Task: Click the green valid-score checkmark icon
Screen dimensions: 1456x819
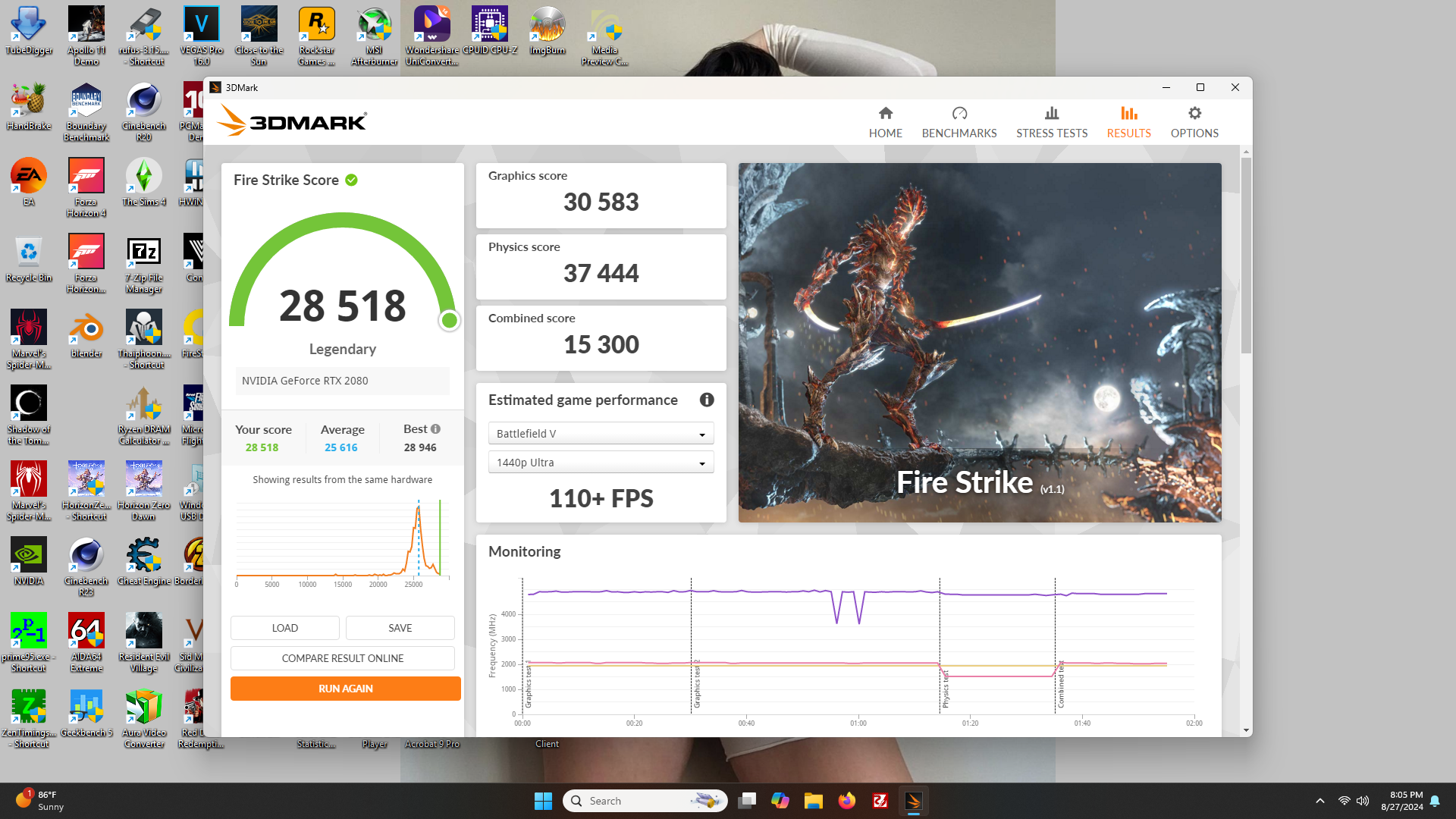Action: coord(351,180)
